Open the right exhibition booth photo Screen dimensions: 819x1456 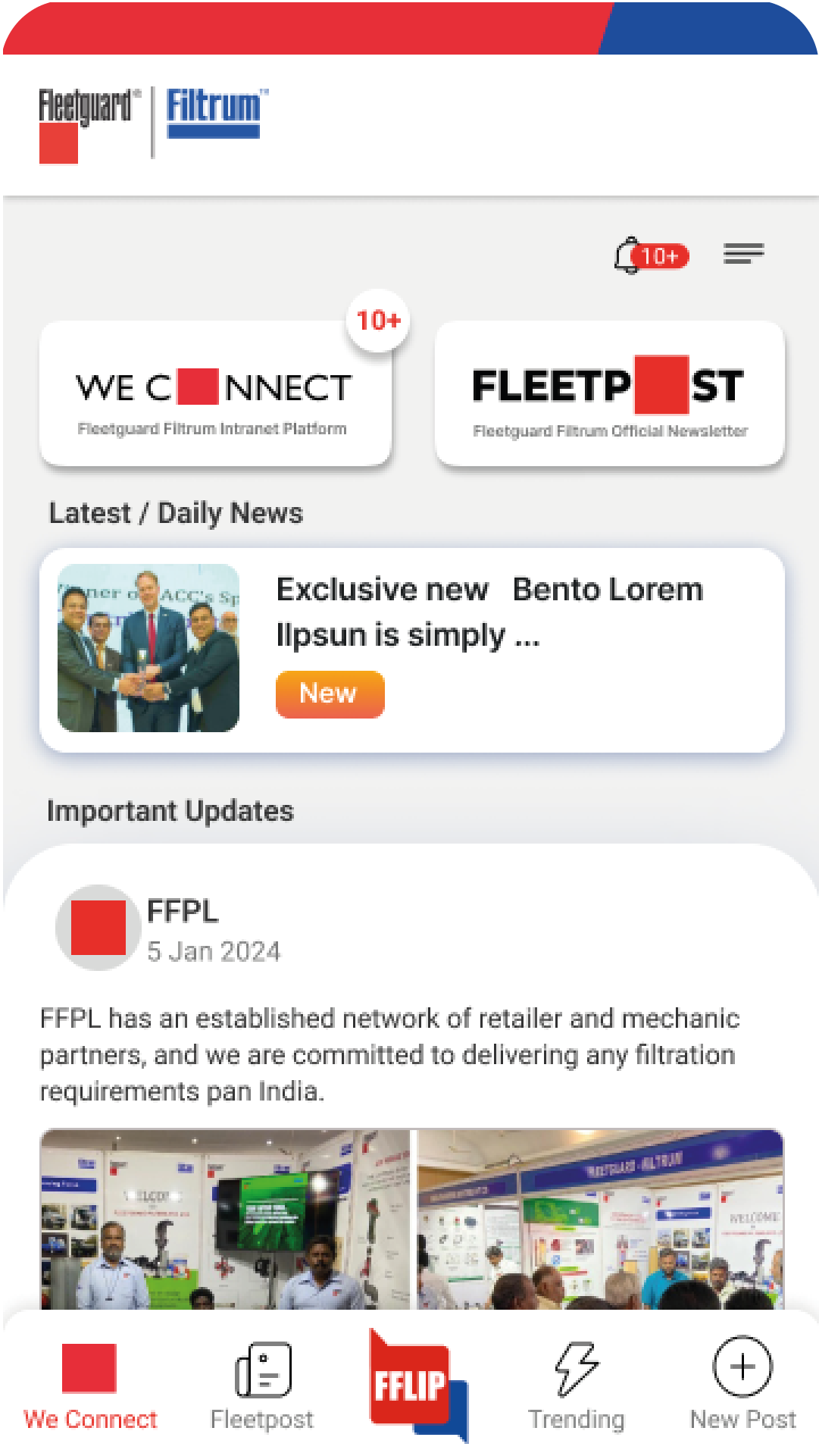point(601,1219)
